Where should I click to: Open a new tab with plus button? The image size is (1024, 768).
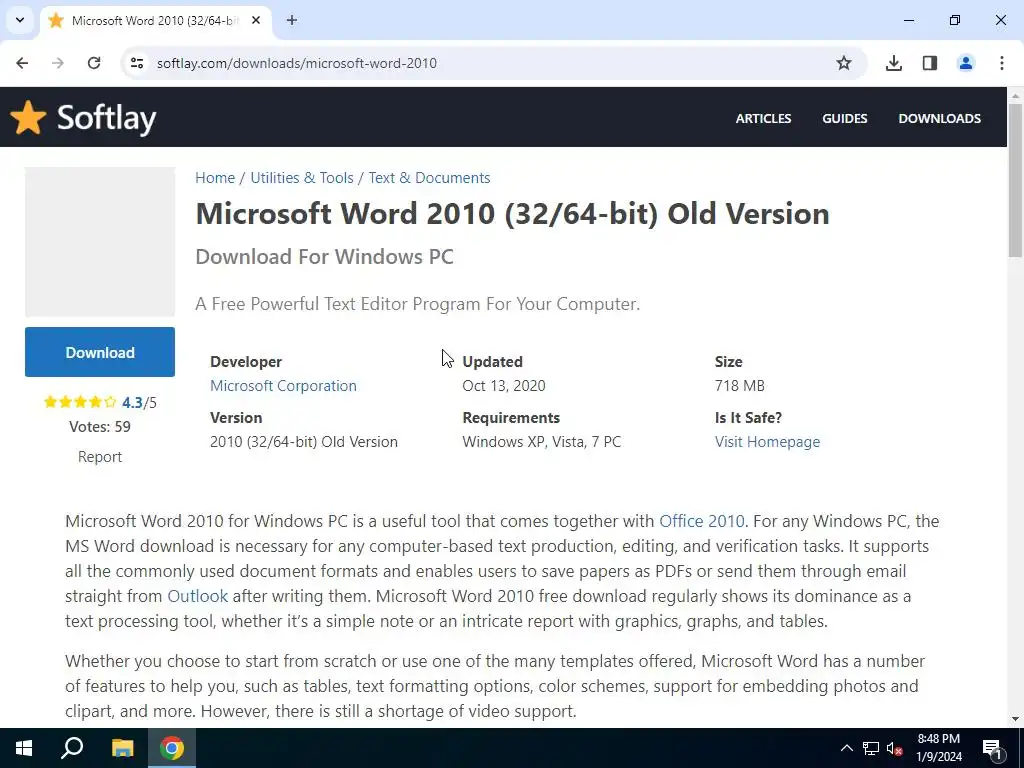click(292, 20)
